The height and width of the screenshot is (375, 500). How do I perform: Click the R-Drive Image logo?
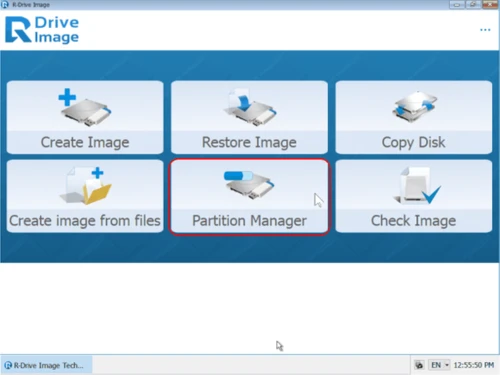click(x=42, y=30)
